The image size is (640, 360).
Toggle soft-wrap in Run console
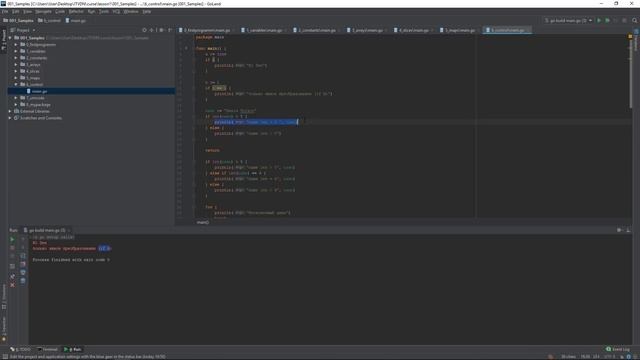click(23, 256)
